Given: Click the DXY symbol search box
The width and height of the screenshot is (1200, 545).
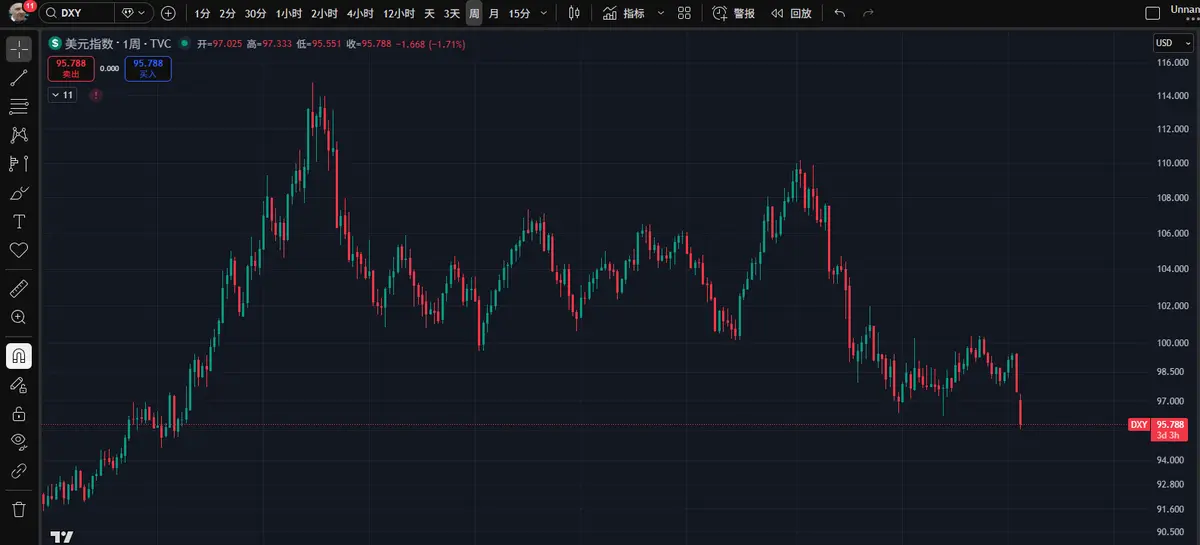Looking at the screenshot, I should 76,13.
